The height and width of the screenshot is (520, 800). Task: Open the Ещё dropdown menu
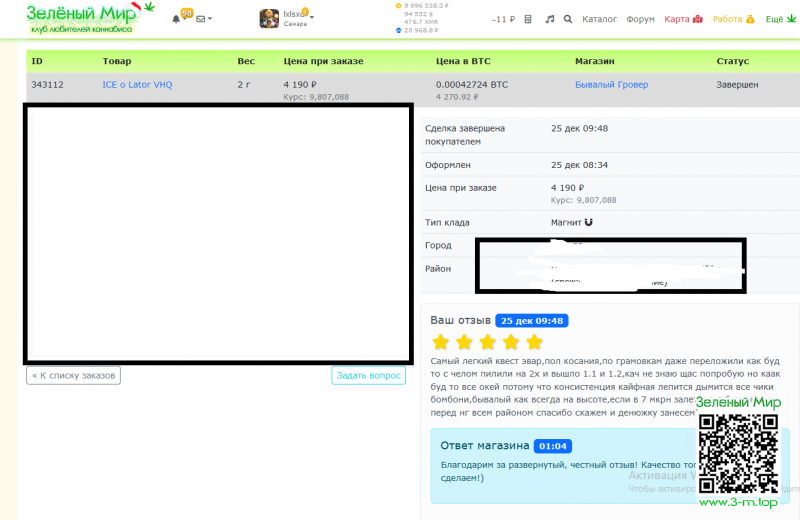778,19
